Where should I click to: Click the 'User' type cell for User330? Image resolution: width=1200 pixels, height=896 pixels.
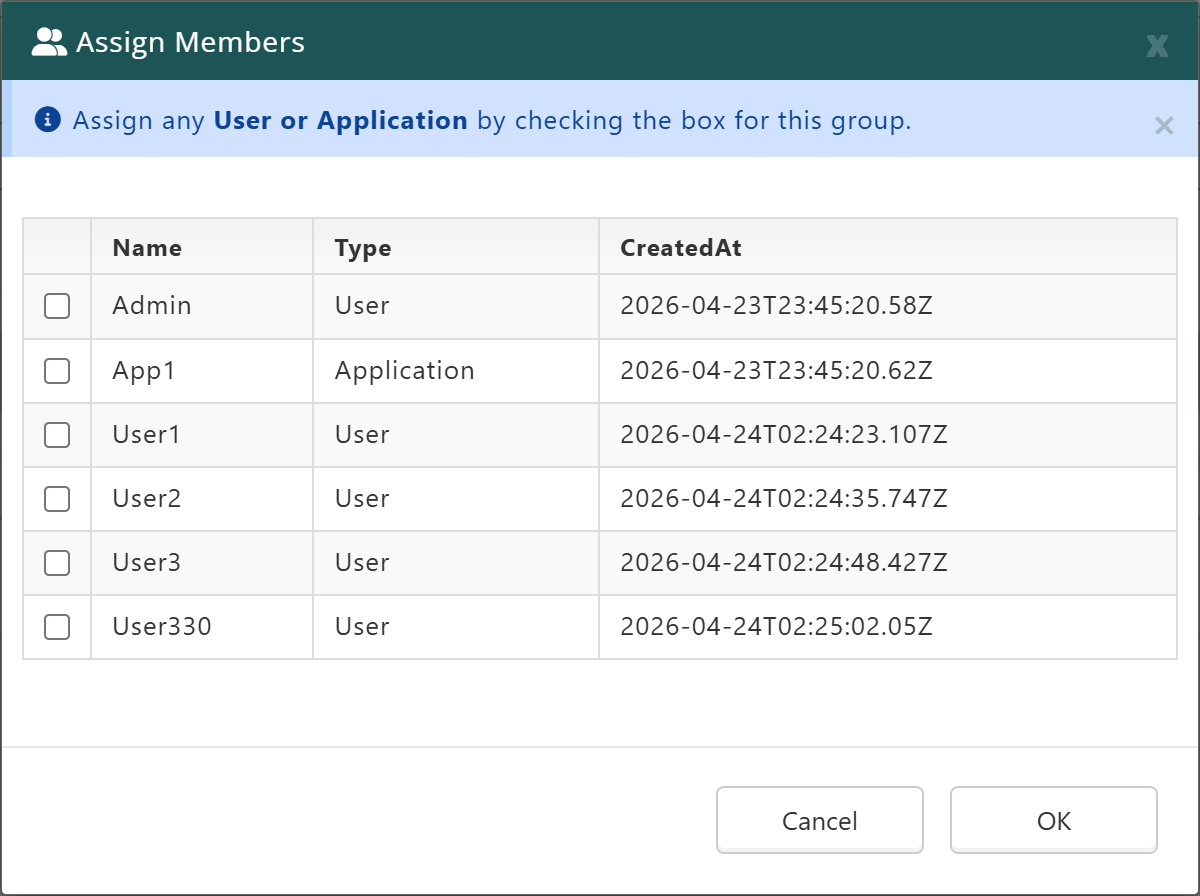(456, 627)
